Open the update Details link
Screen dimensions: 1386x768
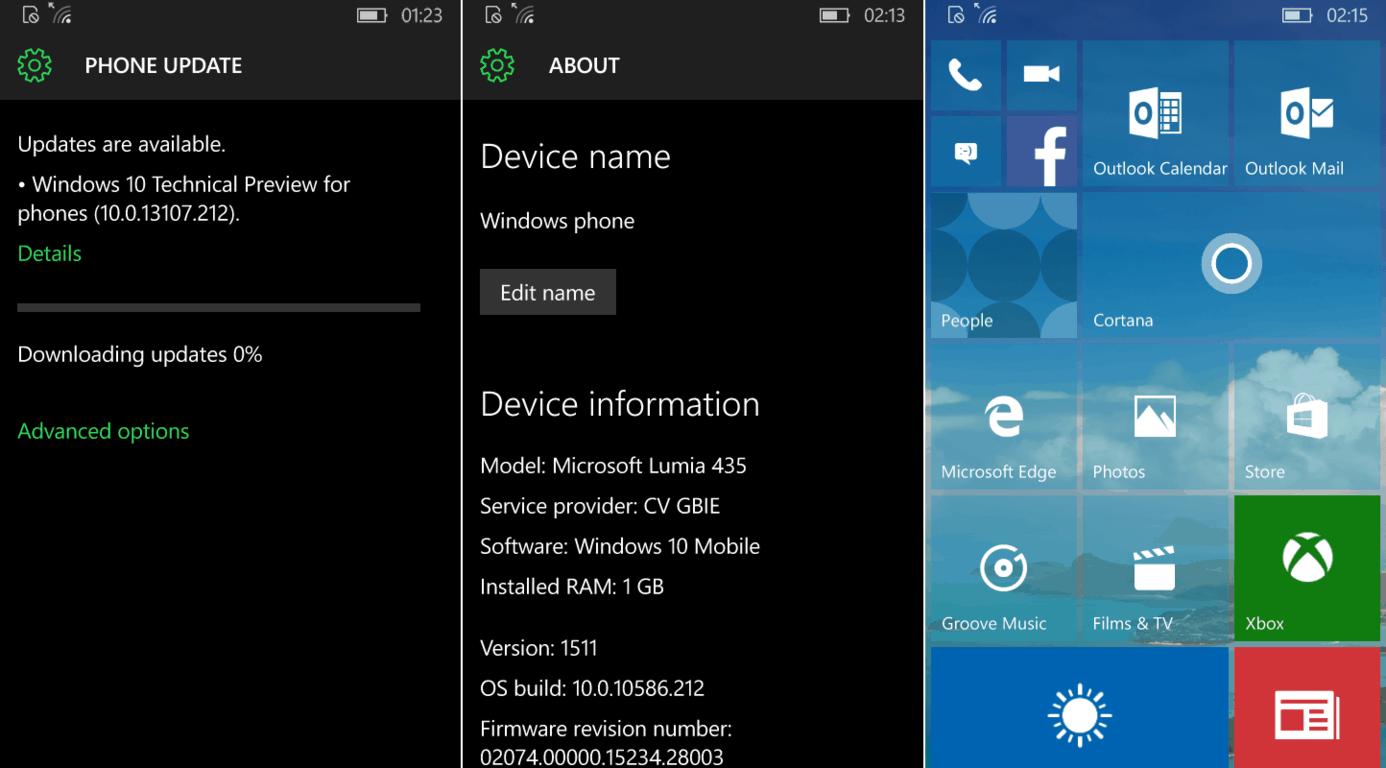pos(49,253)
